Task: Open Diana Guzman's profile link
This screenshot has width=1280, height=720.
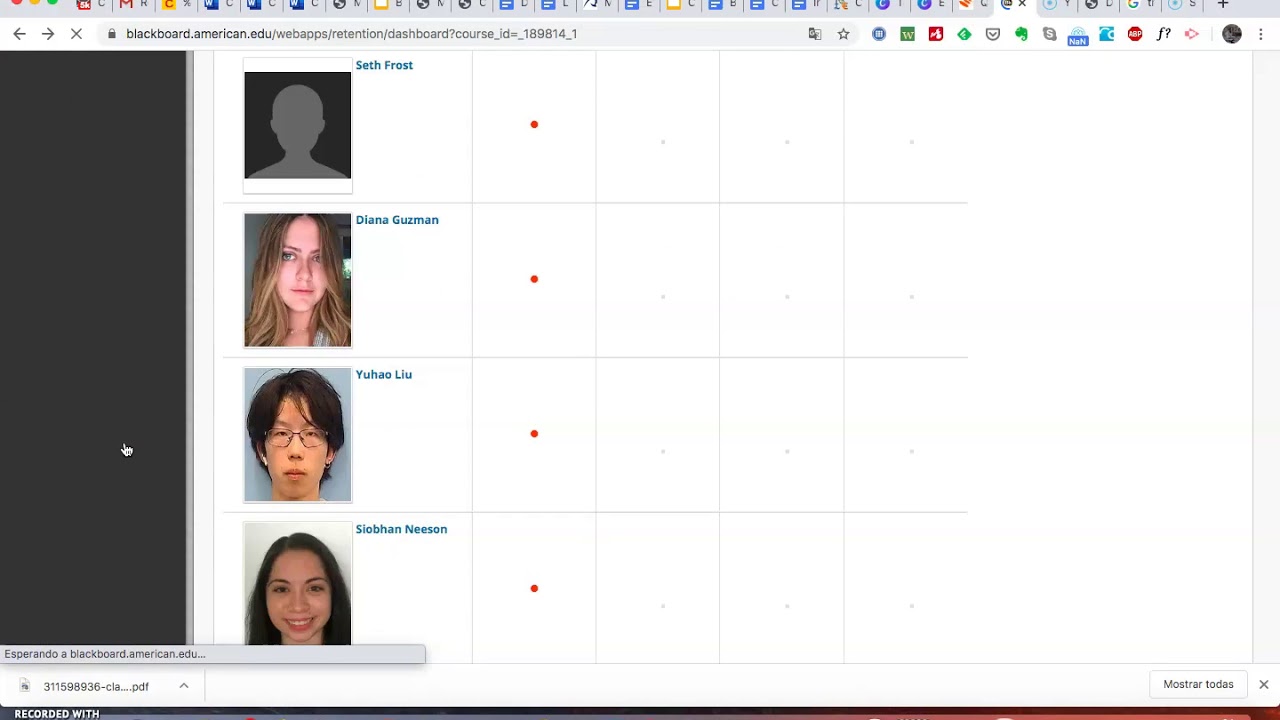Action: click(x=397, y=220)
